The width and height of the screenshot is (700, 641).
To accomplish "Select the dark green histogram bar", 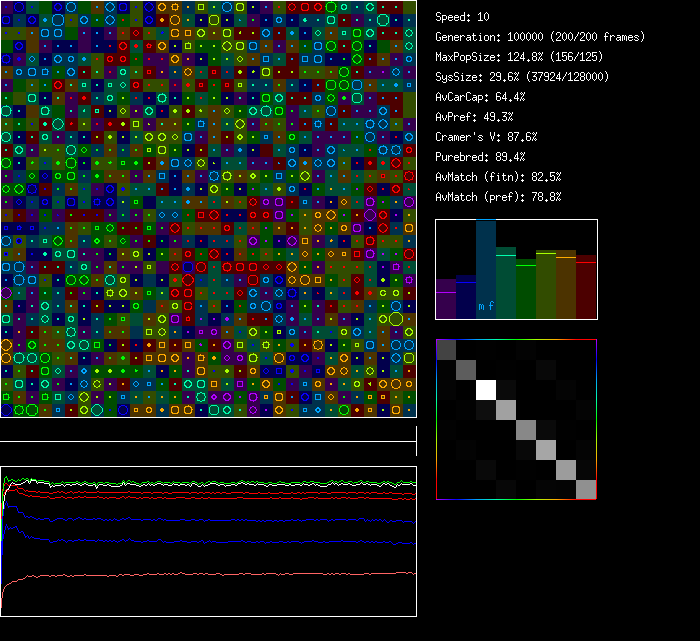I will tap(526, 290).
